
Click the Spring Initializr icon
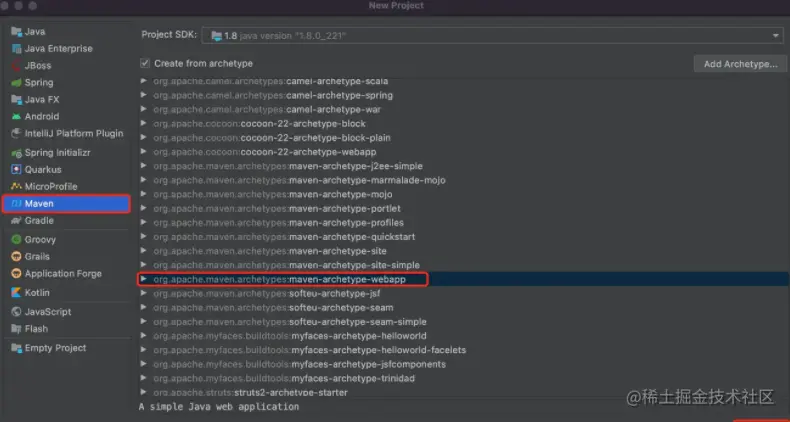(16, 153)
